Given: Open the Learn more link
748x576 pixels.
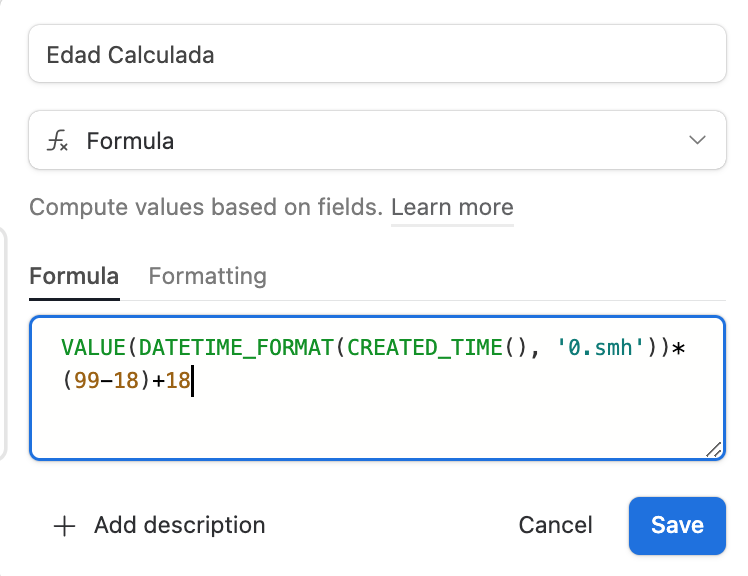Looking at the screenshot, I should (x=452, y=208).
